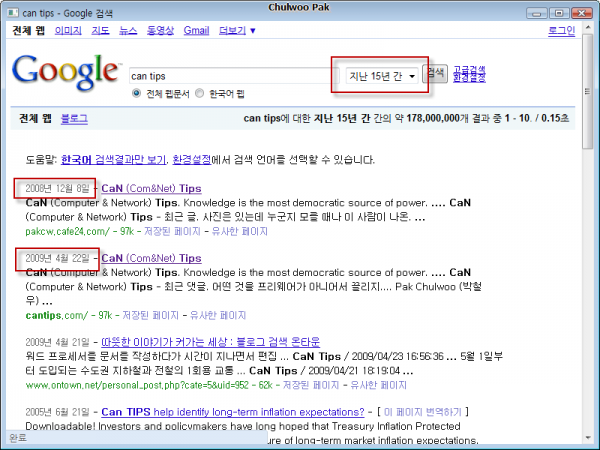Viewport: 600px width, 450px height.
Task: Open CaN (Com&Net) Tips result dated 2009년 4월 22일
Action: (x=151, y=258)
